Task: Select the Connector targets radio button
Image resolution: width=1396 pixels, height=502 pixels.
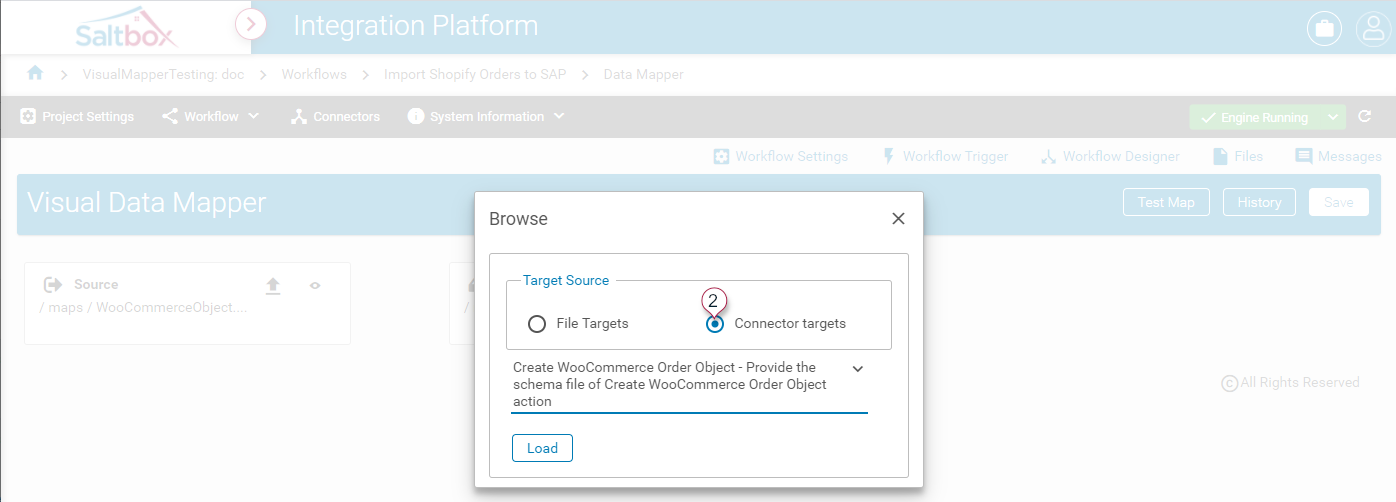Action: (x=715, y=324)
